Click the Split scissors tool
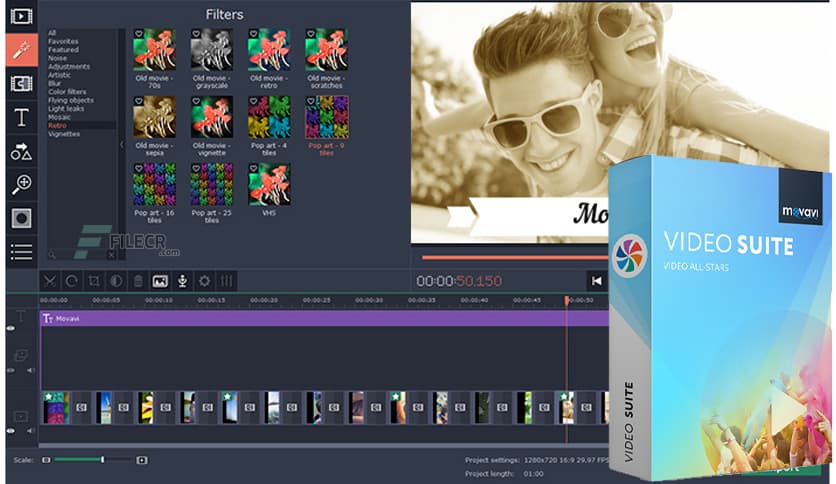836x484 pixels. pos(50,281)
